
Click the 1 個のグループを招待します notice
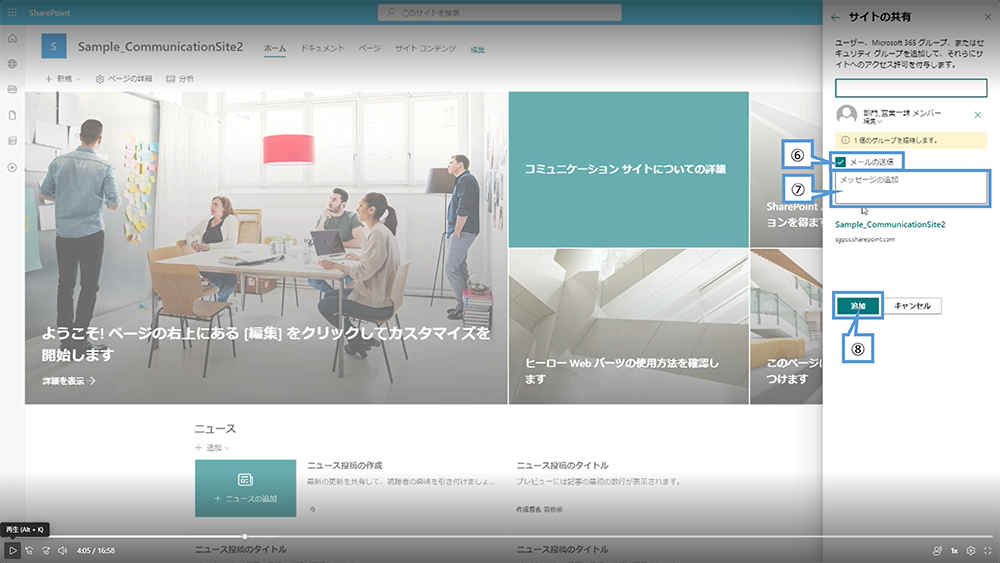click(x=911, y=140)
